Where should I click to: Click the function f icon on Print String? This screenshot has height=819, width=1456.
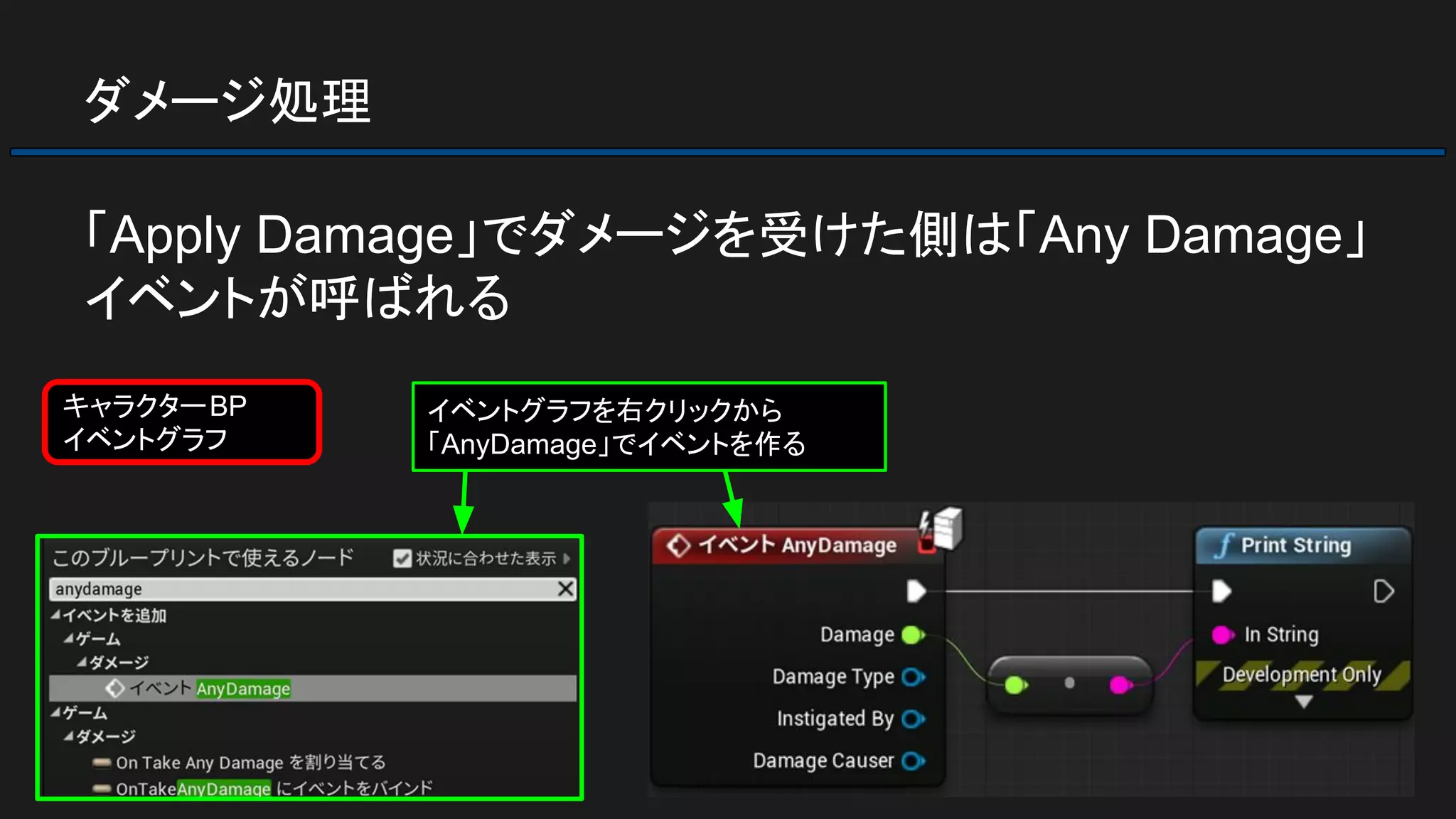tap(1224, 545)
